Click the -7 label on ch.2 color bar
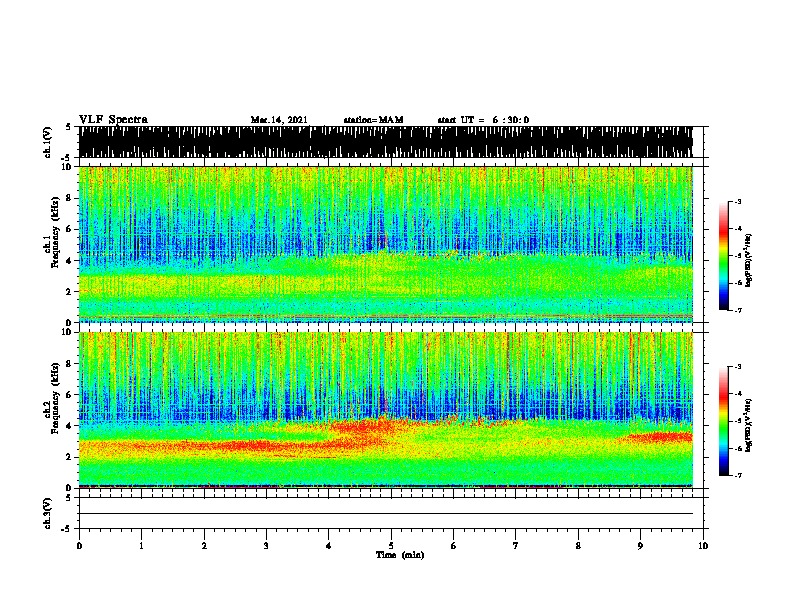This screenshot has height=612, width=792. [x=737, y=475]
